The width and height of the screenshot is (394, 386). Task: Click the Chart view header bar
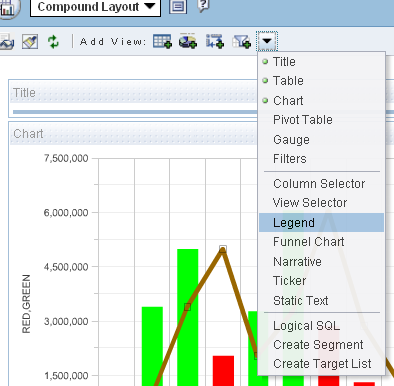134,134
